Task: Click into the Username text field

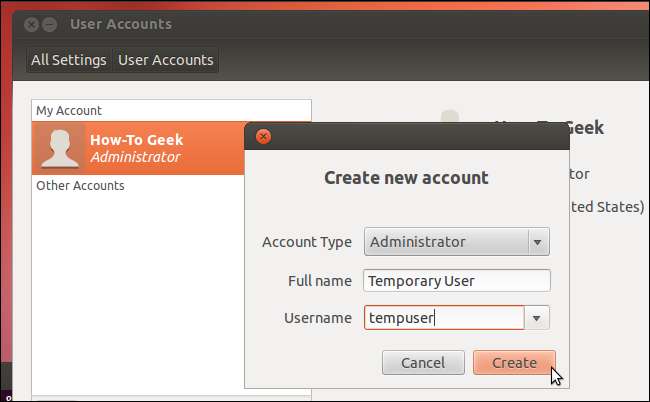Action: 443,318
